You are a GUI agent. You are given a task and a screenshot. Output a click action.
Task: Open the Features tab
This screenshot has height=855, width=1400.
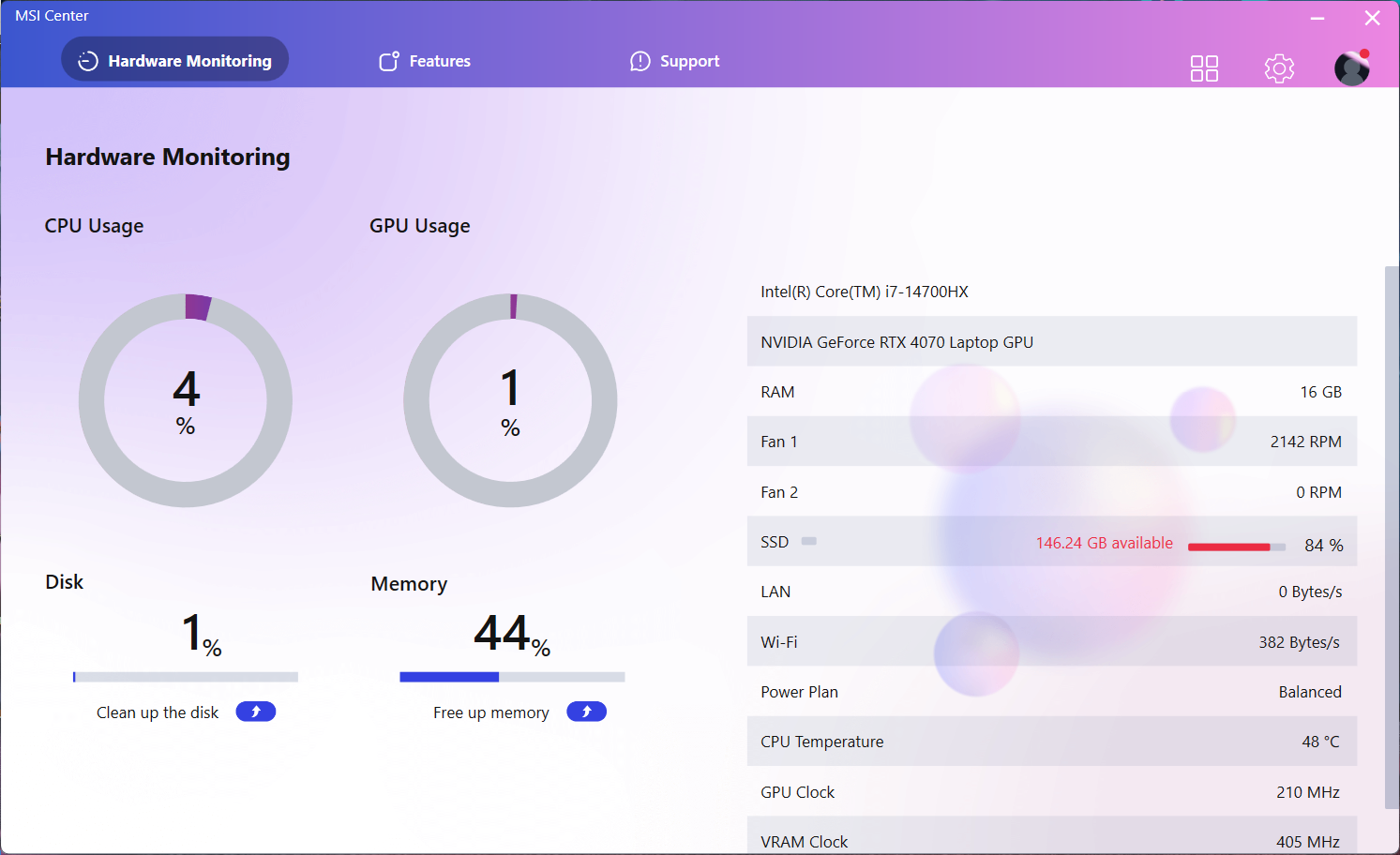coord(439,61)
